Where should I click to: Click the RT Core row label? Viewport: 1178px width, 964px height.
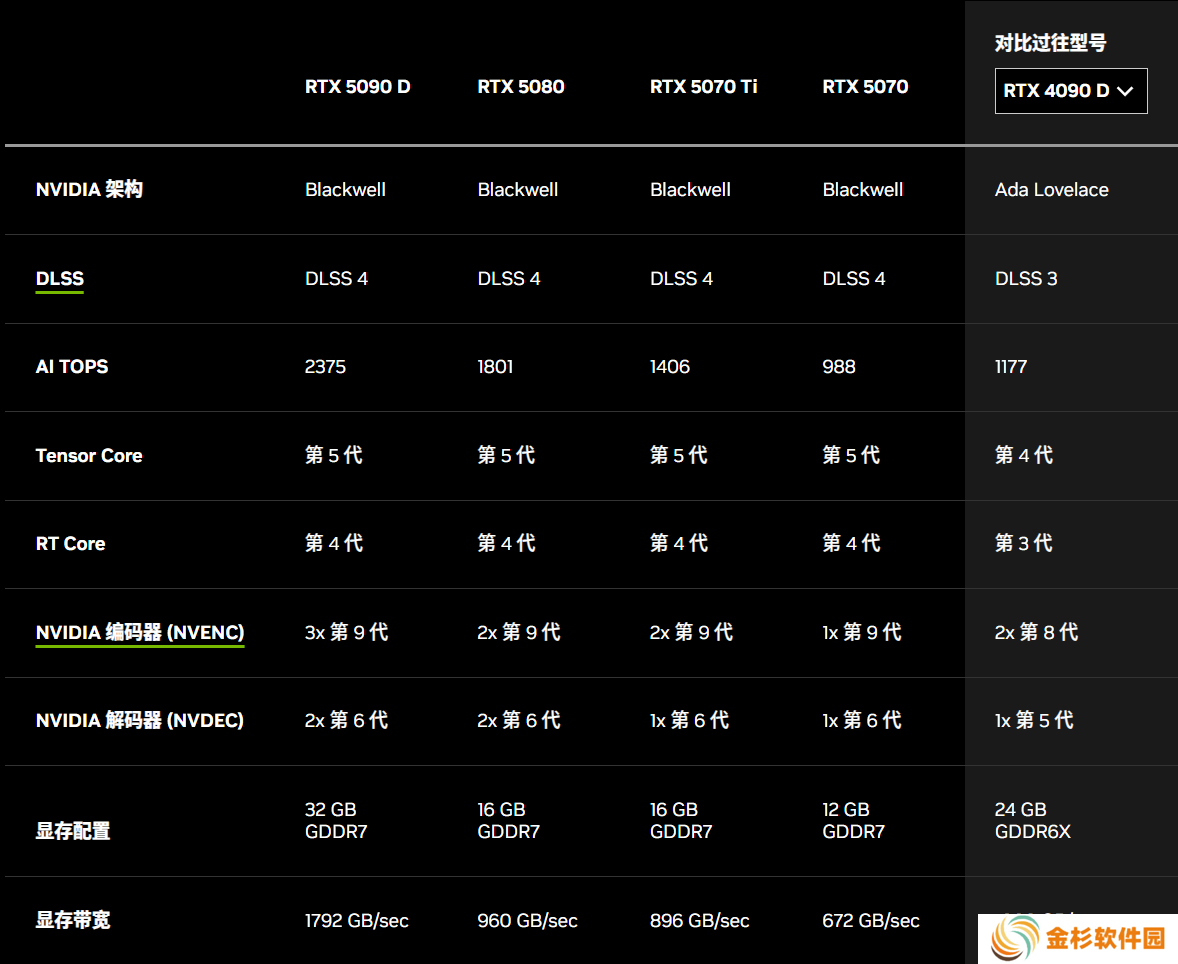(71, 544)
